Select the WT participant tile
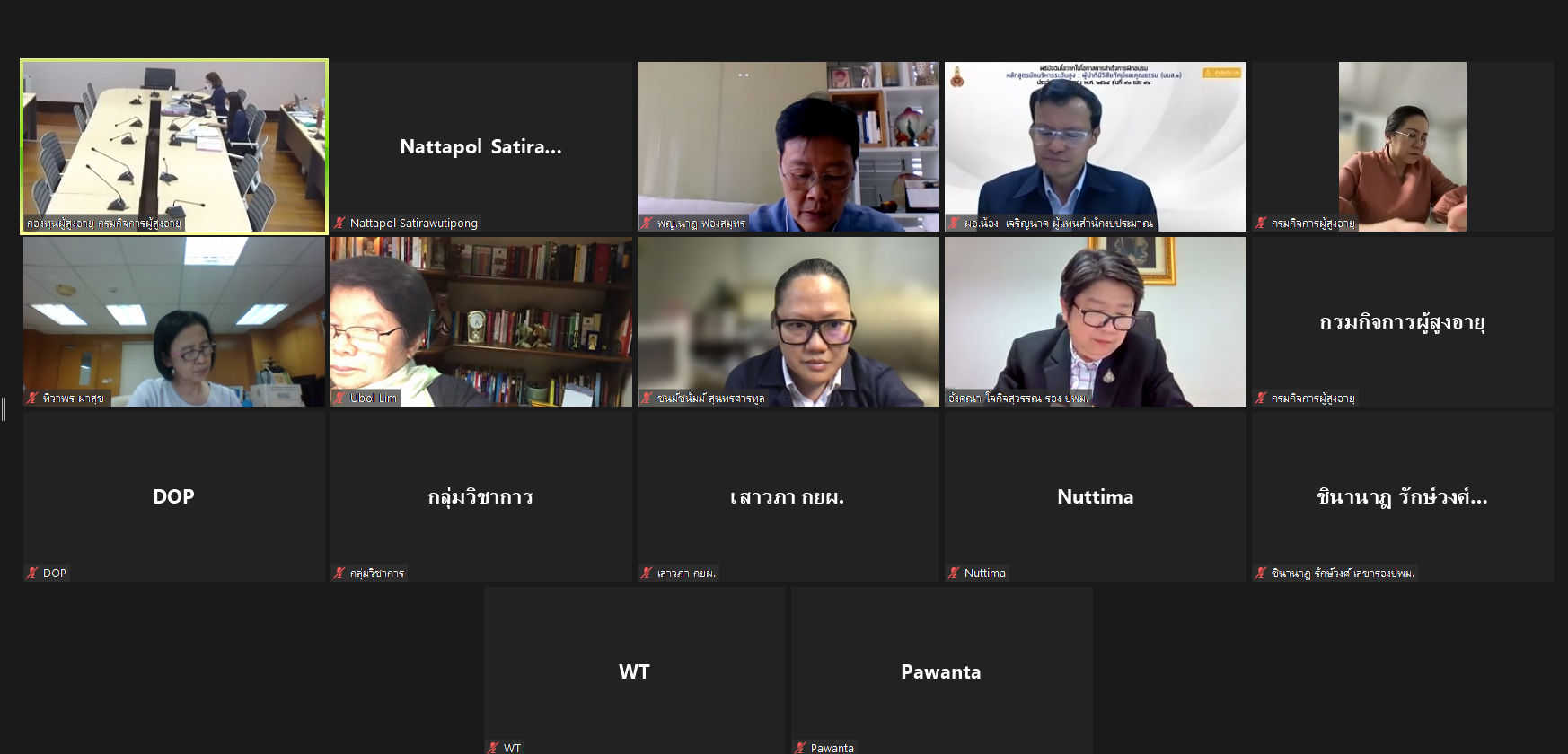The image size is (1568, 754). (635, 671)
